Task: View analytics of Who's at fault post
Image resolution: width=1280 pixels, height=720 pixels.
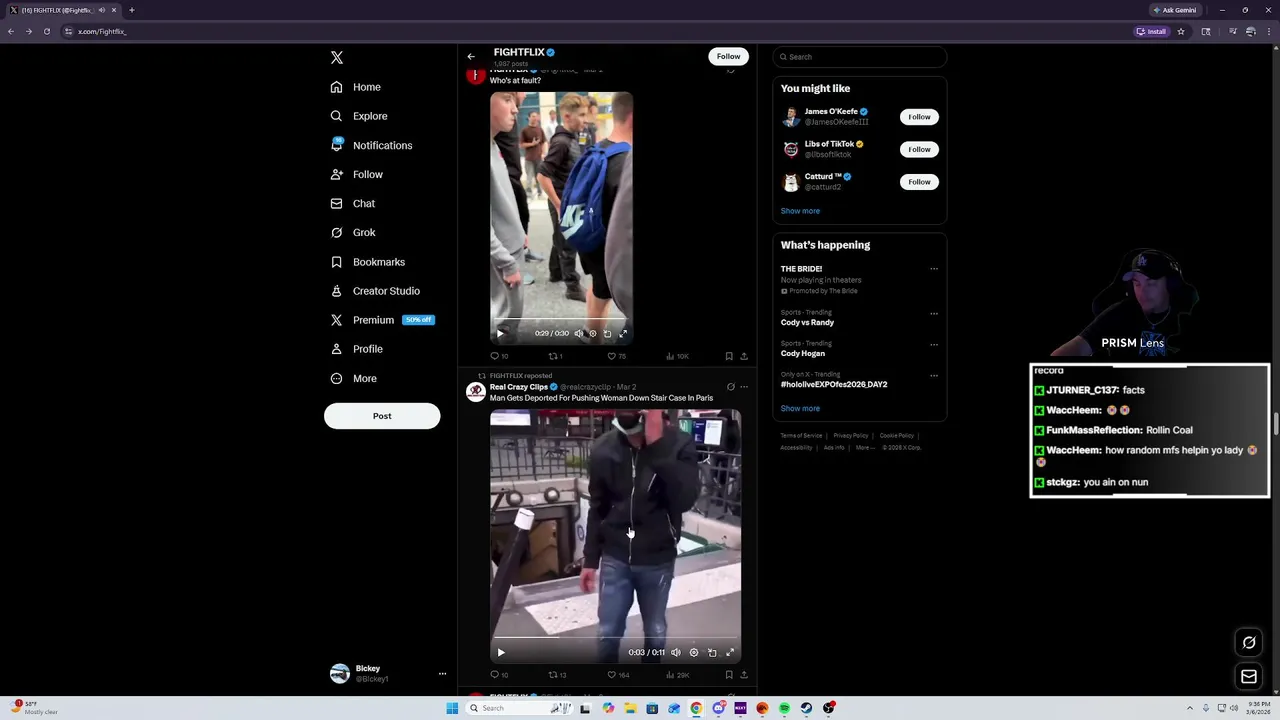Action: click(x=678, y=356)
